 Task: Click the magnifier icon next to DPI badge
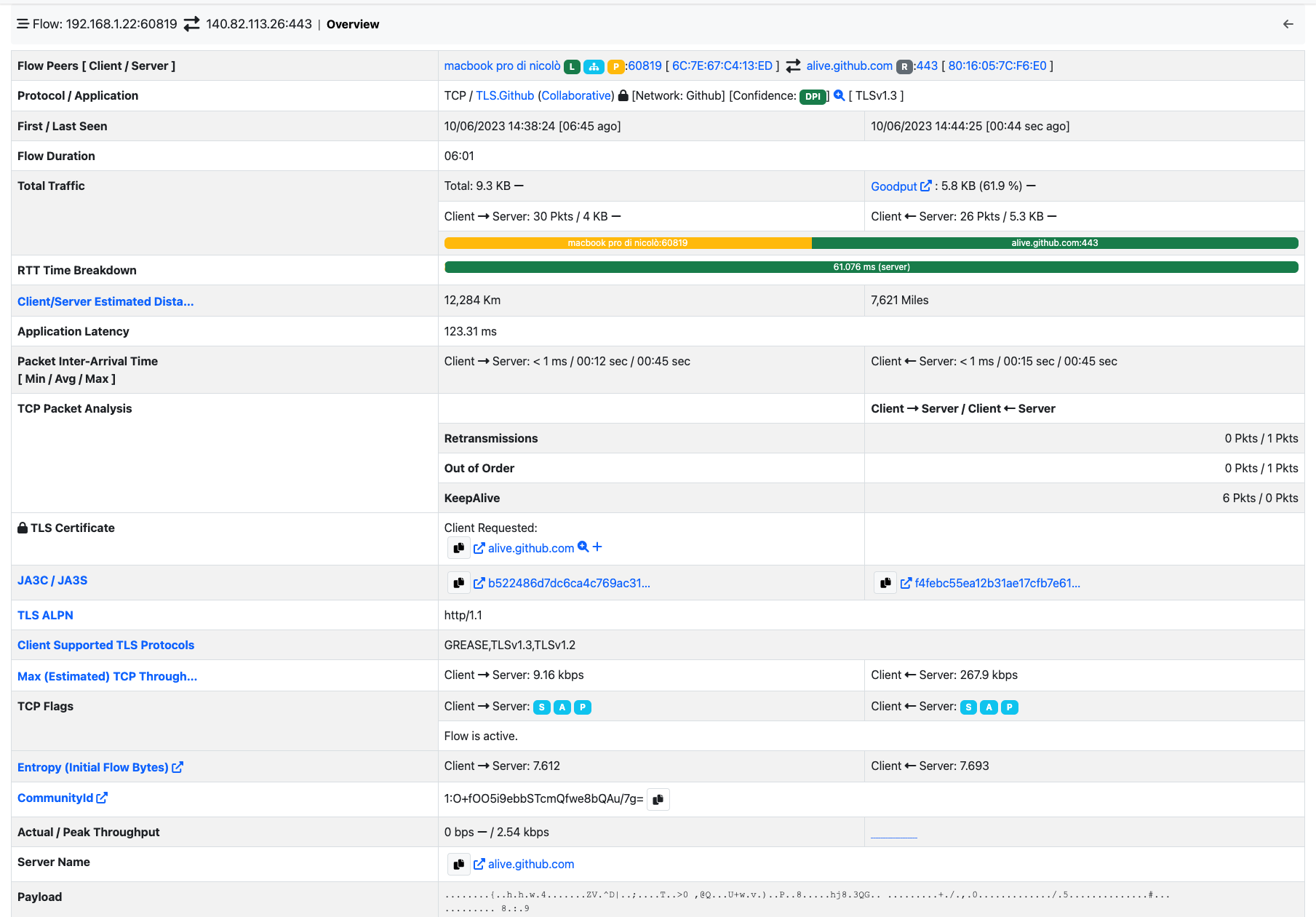point(839,95)
